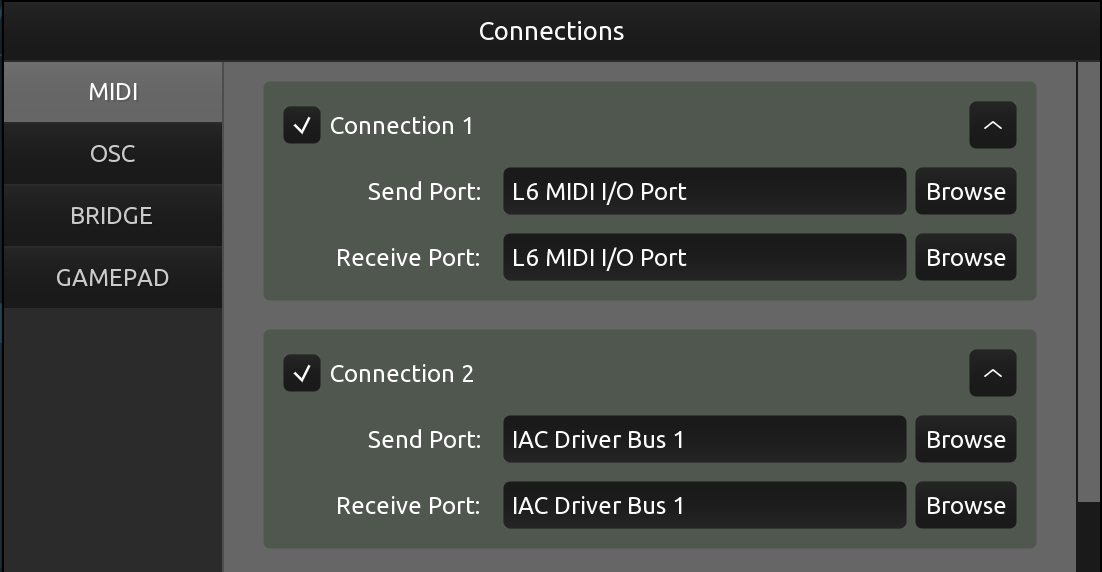Browse for Connection 1 Receive Port
The height and width of the screenshot is (572, 1102).
tap(966, 257)
